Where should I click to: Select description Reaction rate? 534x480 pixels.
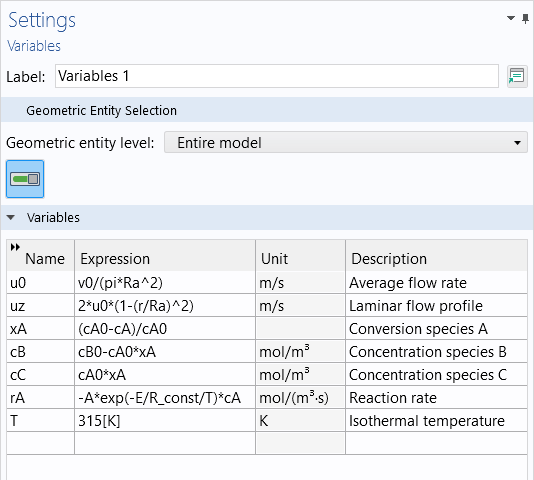tap(436, 398)
